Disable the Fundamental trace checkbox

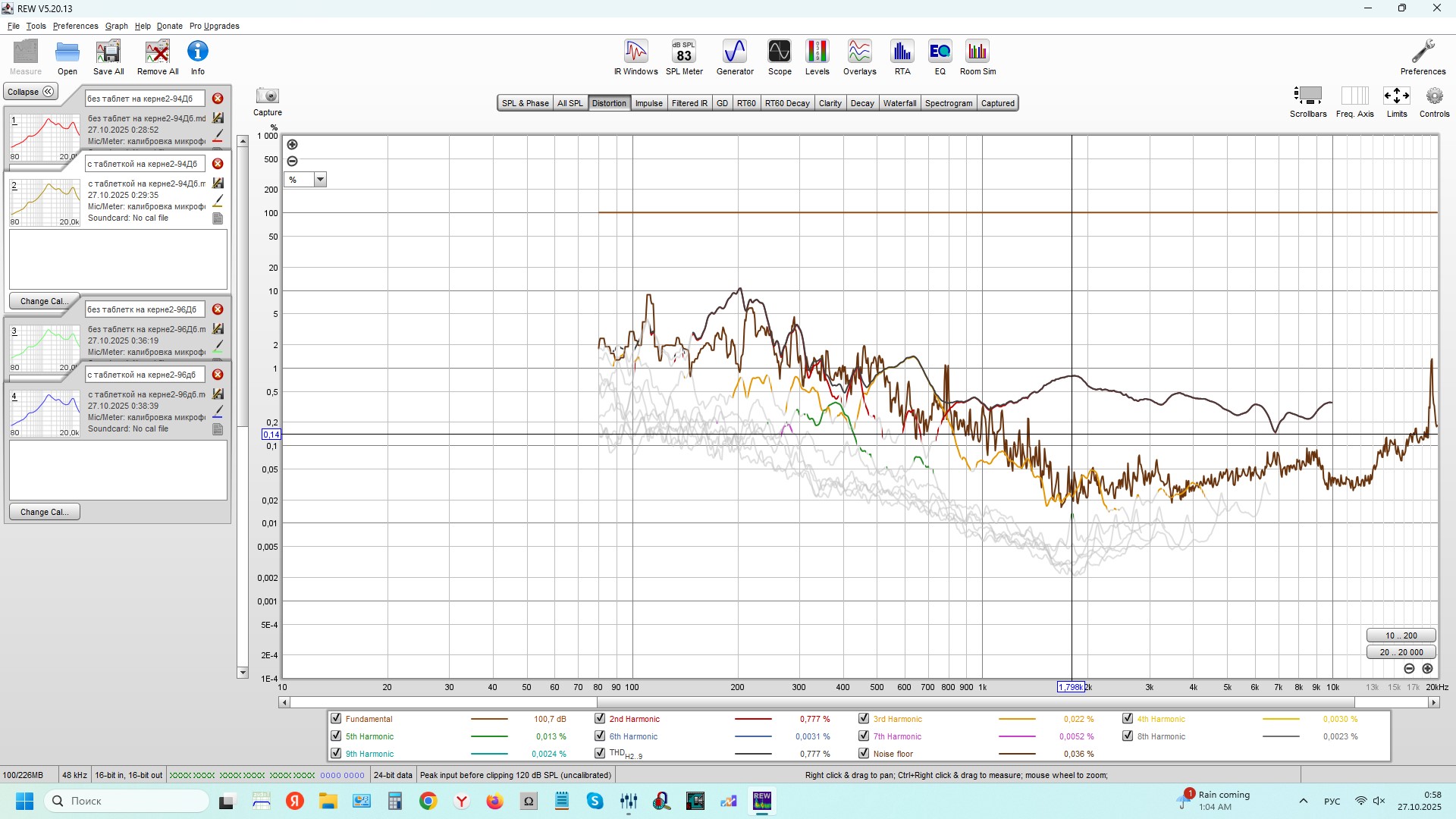(336, 719)
